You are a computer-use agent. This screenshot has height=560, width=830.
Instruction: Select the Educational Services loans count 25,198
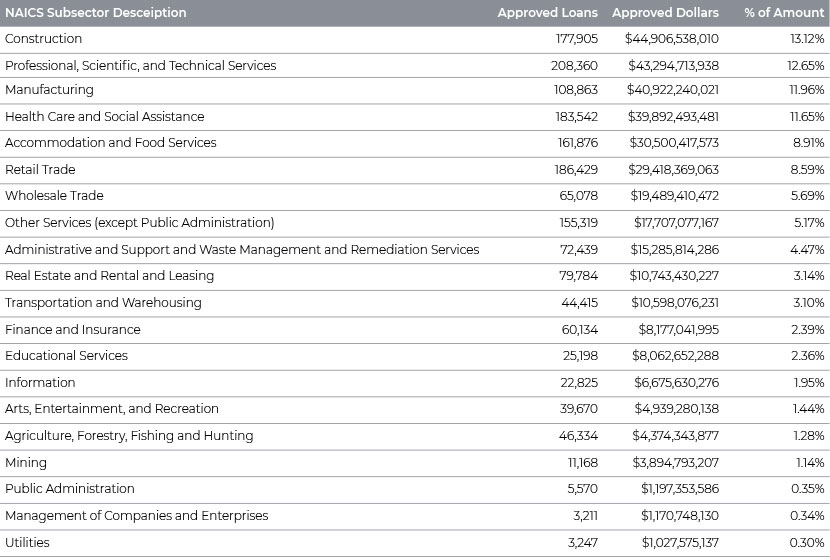[580, 356]
